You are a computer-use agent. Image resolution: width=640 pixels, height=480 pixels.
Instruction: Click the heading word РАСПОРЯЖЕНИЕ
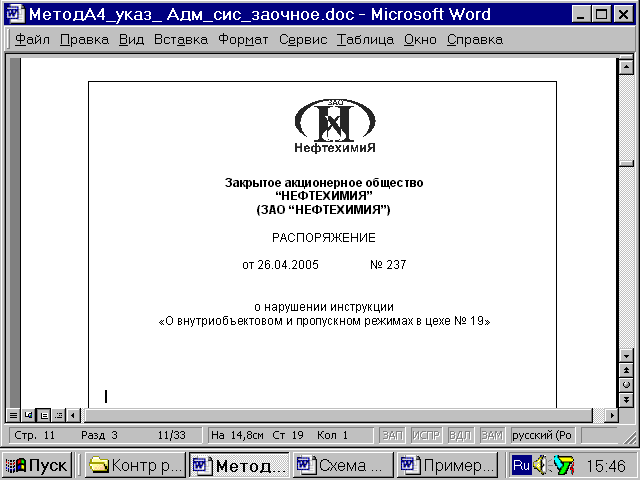[x=324, y=238]
